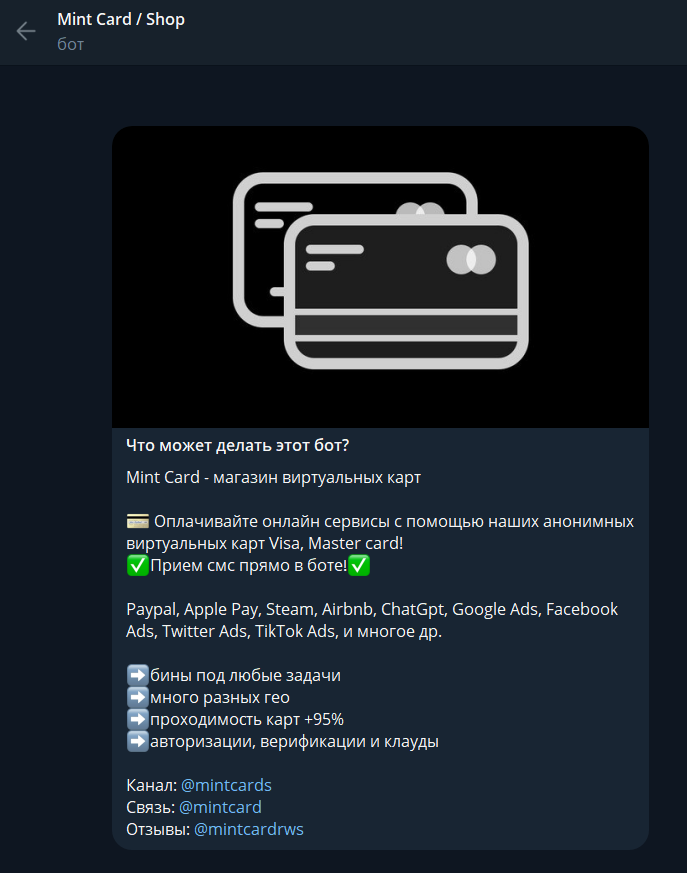
Task: Click the credit card emoji before "Оплачивайте"
Action: [x=138, y=522]
